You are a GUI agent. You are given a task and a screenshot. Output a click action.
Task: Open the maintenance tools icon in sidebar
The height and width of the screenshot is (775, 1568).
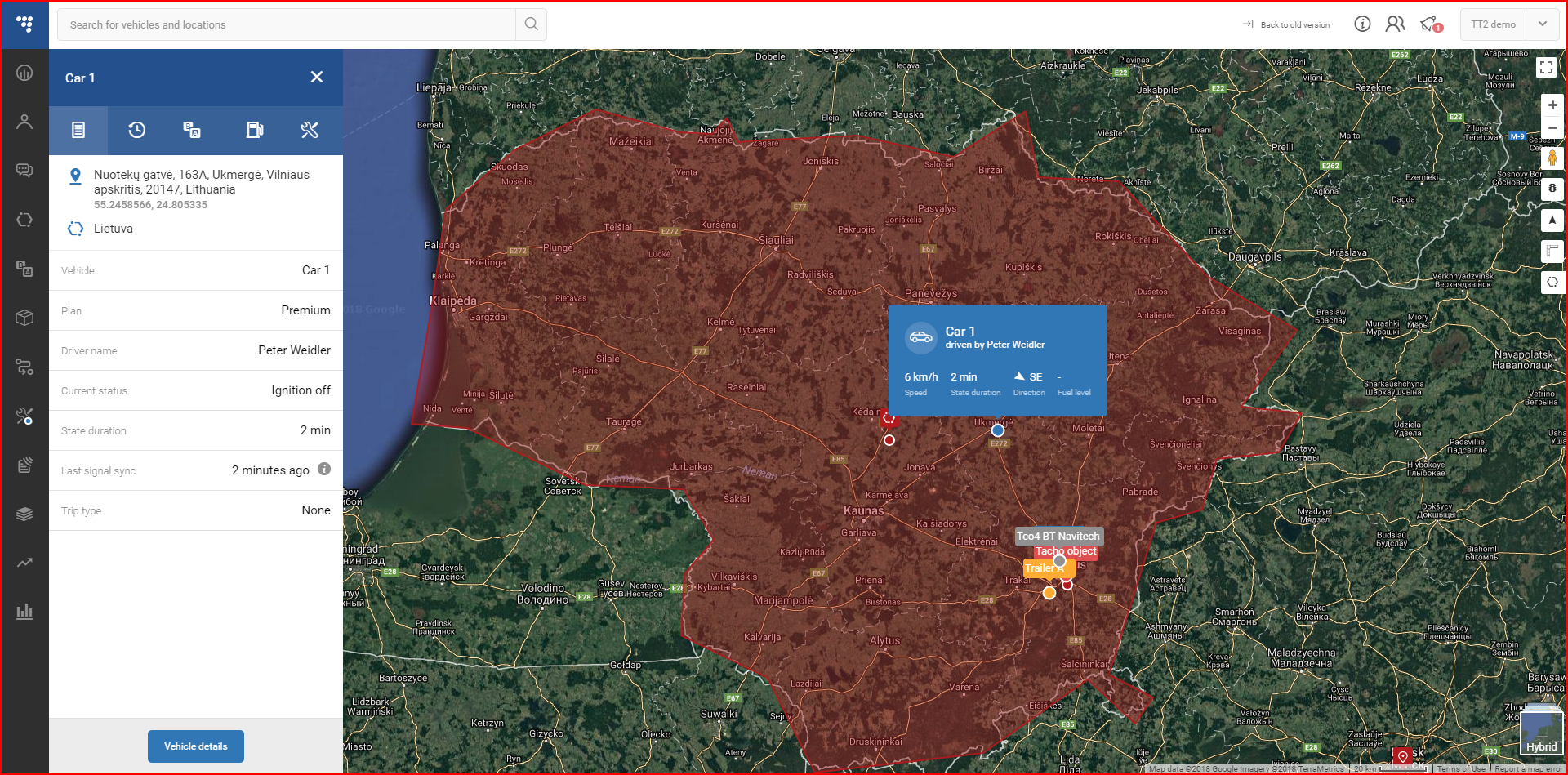(x=24, y=416)
